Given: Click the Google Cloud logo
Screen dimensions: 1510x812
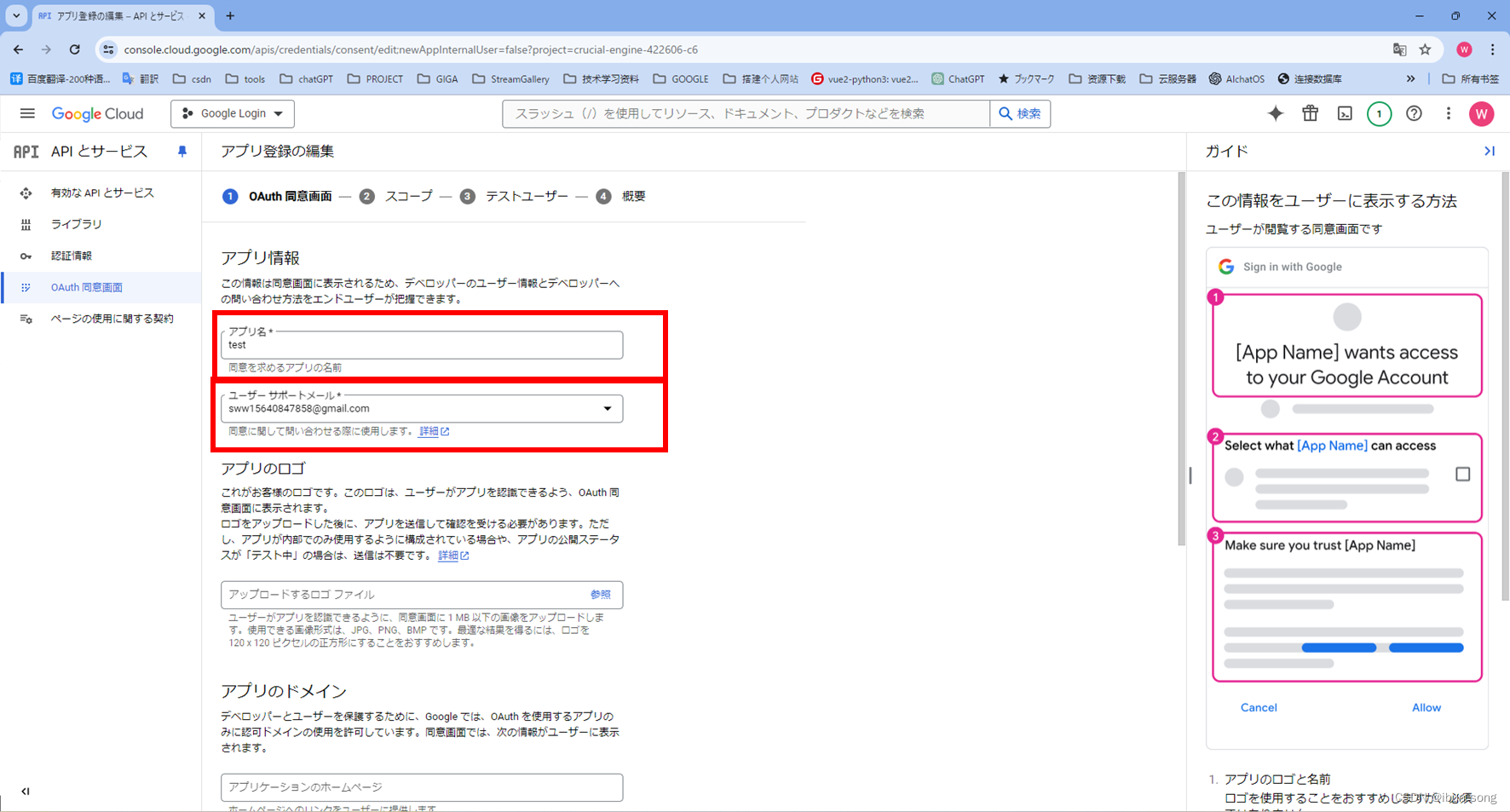Looking at the screenshot, I should 97,113.
